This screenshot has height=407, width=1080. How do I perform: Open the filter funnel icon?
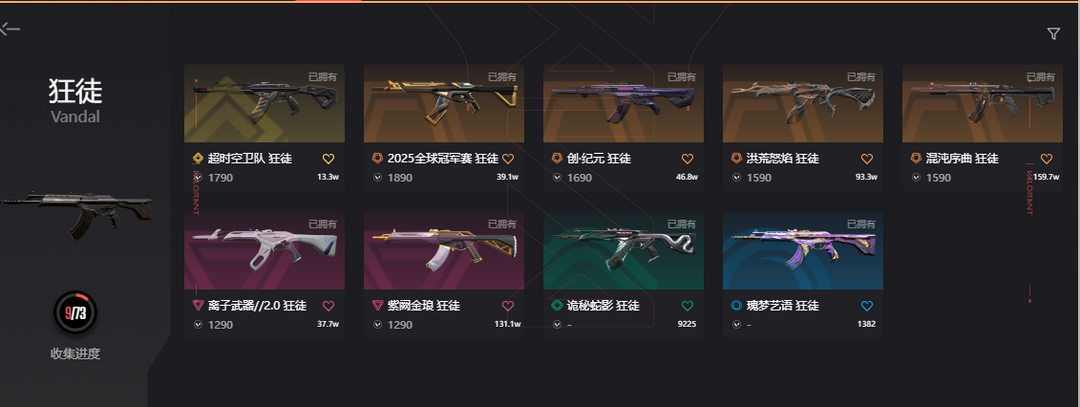pyautogui.click(x=1053, y=34)
